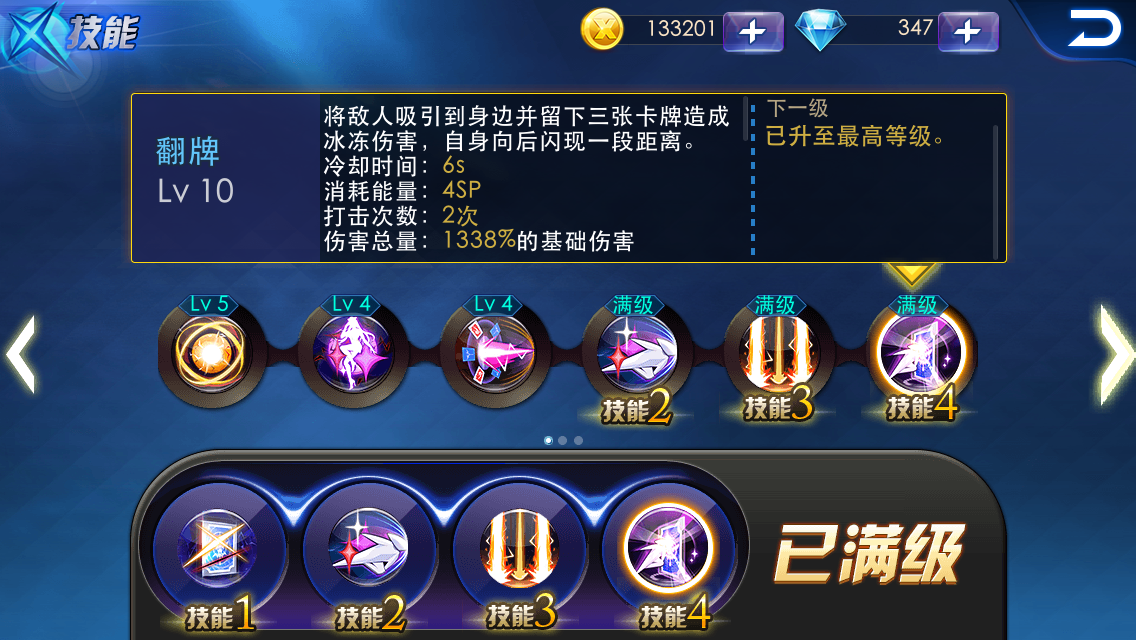Viewport: 1136px width, 640px height.
Task: Show previous skill page with left arrow
Action: (x=20, y=354)
